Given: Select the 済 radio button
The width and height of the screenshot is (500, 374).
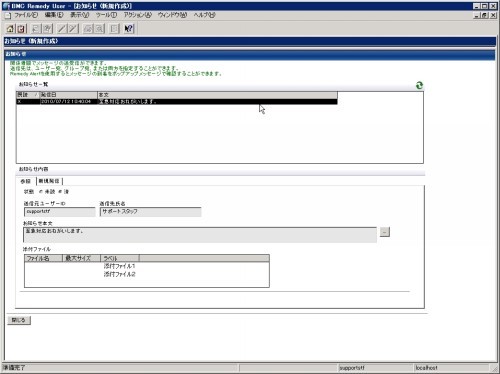Looking at the screenshot, I should coord(60,192).
